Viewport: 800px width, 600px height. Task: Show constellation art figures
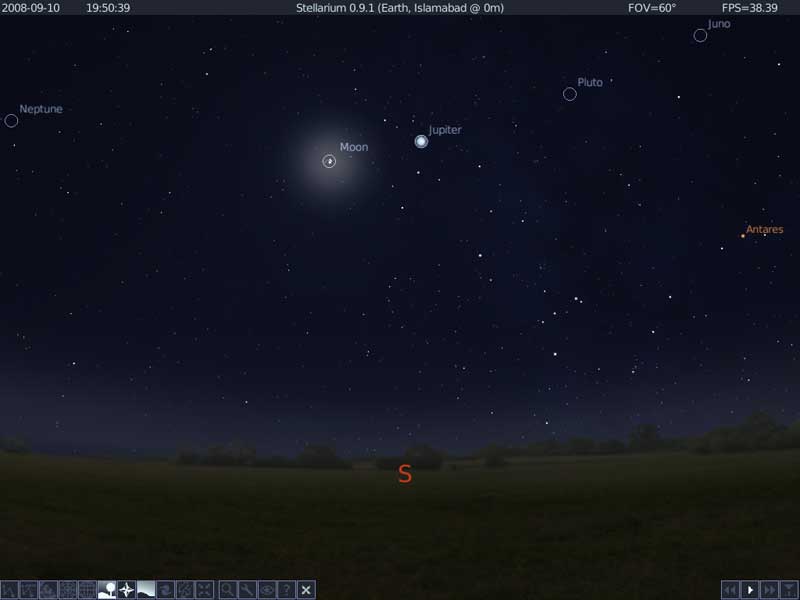(x=48, y=590)
